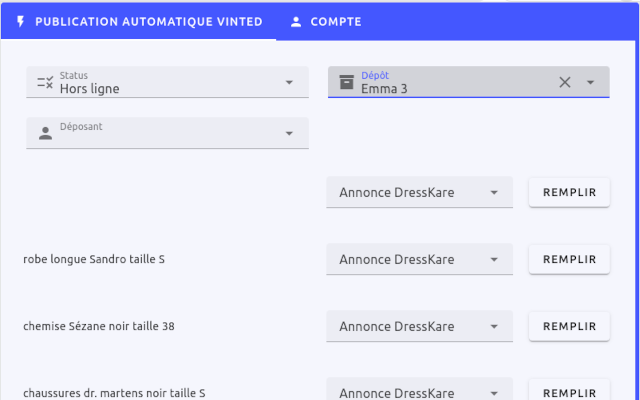Open the Compte tab
This screenshot has height=400, width=640.
click(325, 21)
